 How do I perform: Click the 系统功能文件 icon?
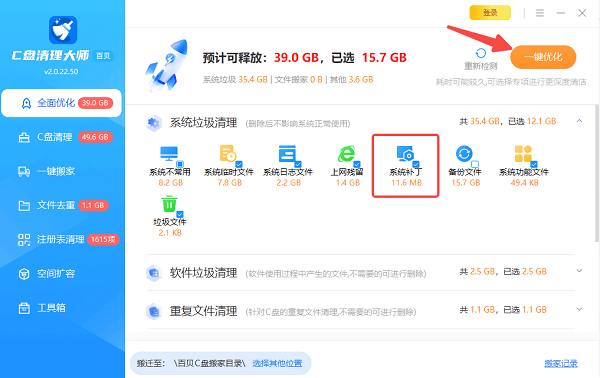click(x=523, y=153)
